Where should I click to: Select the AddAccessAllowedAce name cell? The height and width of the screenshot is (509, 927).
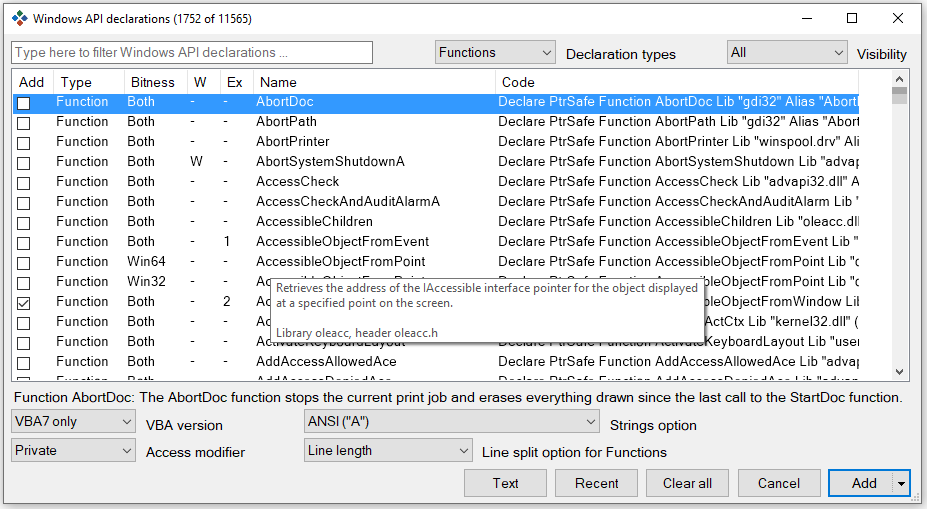(326, 362)
